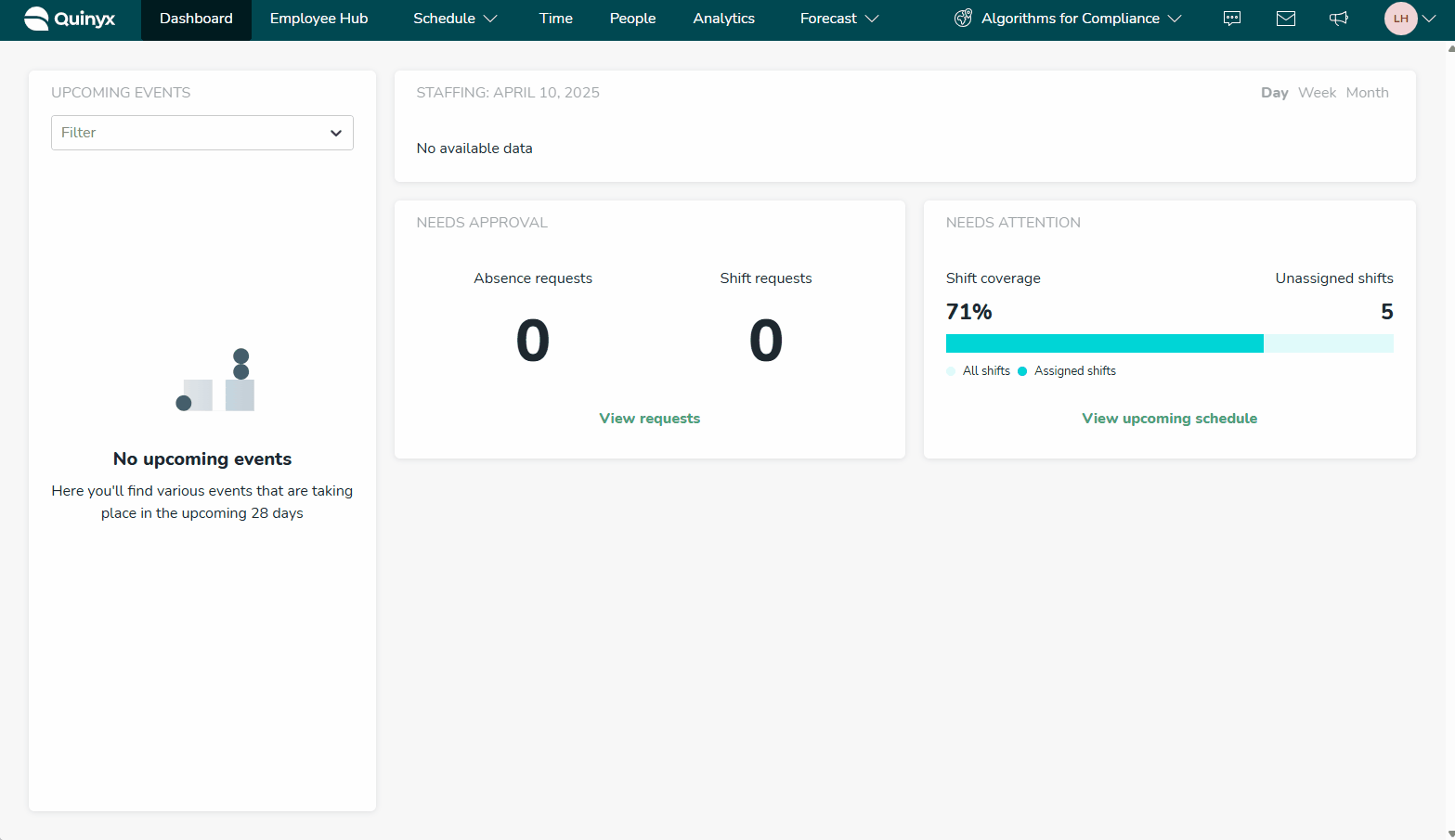This screenshot has height=840, width=1455.
Task: Click the no upcoming events illustration
Action: (x=215, y=381)
